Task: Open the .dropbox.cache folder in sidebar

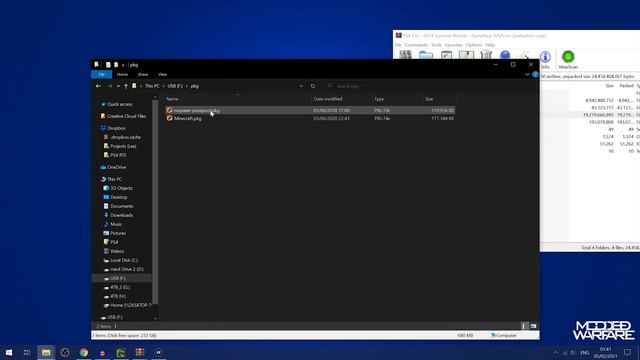Action: 126,137
